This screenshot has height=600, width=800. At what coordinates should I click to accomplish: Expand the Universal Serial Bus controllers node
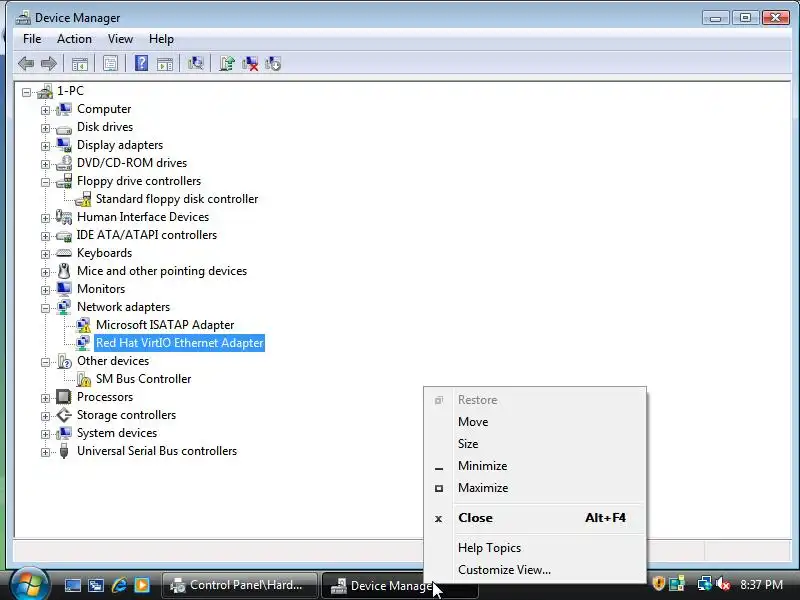[45, 452]
